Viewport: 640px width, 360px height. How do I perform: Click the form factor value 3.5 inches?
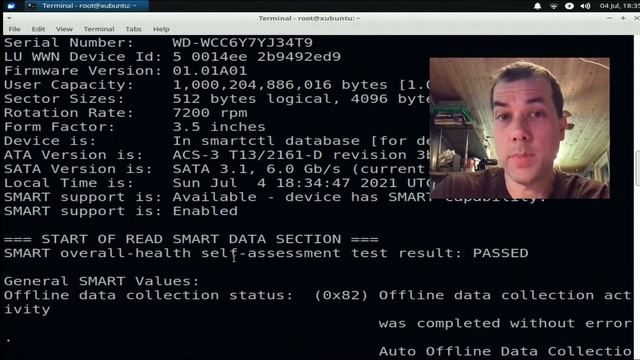pos(219,127)
